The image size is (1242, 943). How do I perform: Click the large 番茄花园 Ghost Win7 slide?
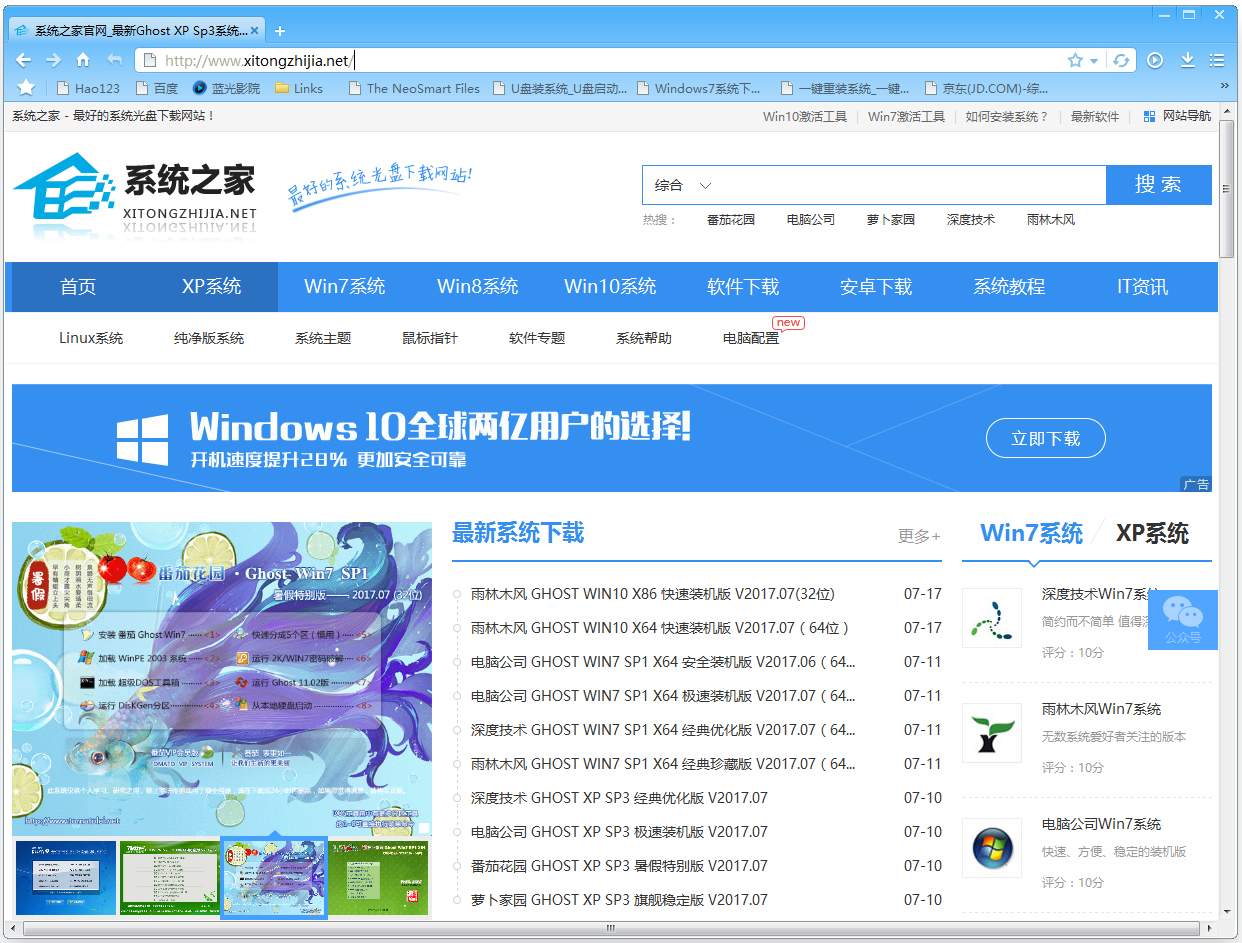coord(222,678)
